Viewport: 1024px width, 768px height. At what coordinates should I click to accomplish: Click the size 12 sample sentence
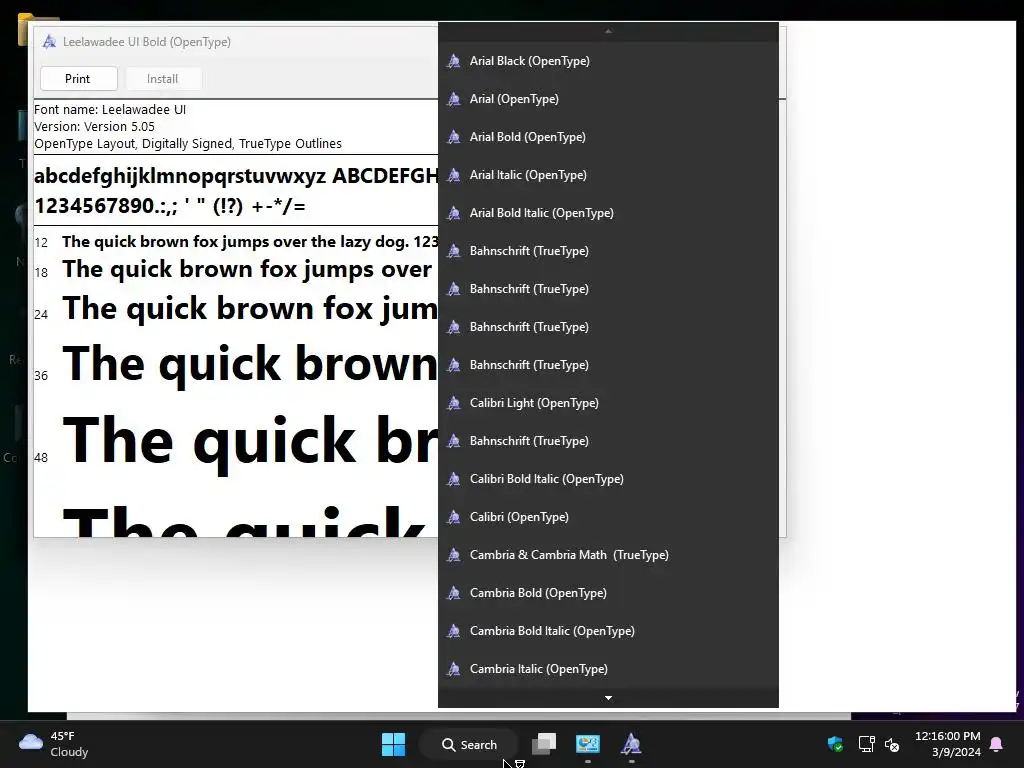pos(250,242)
